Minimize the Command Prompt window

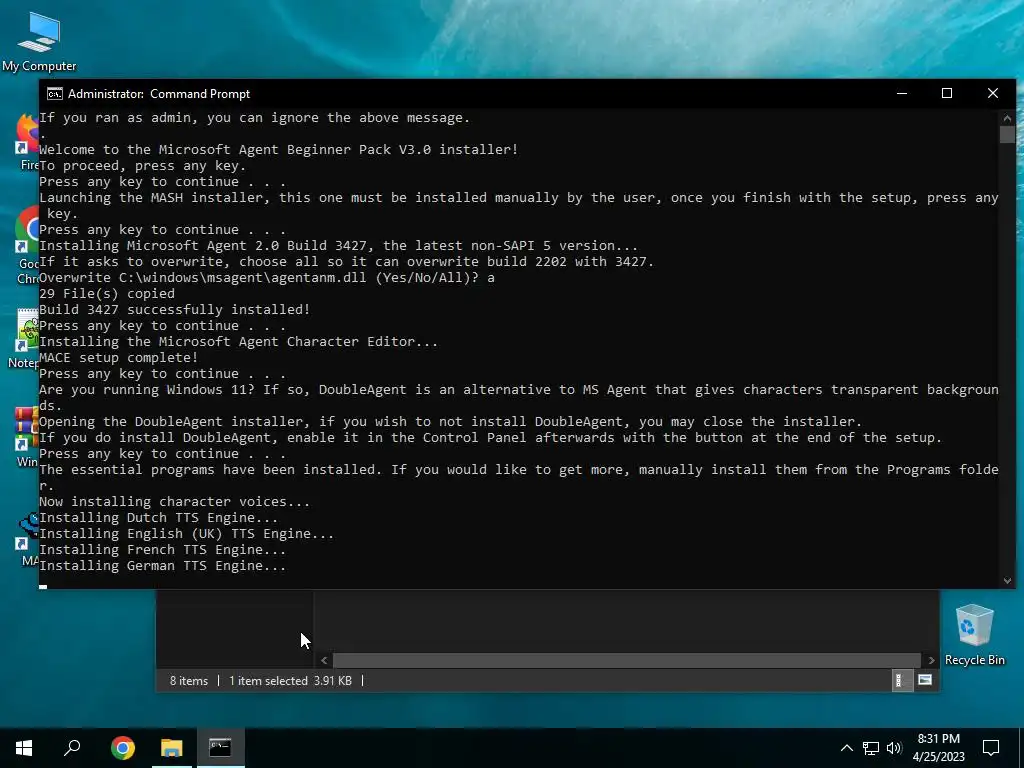(x=902, y=93)
